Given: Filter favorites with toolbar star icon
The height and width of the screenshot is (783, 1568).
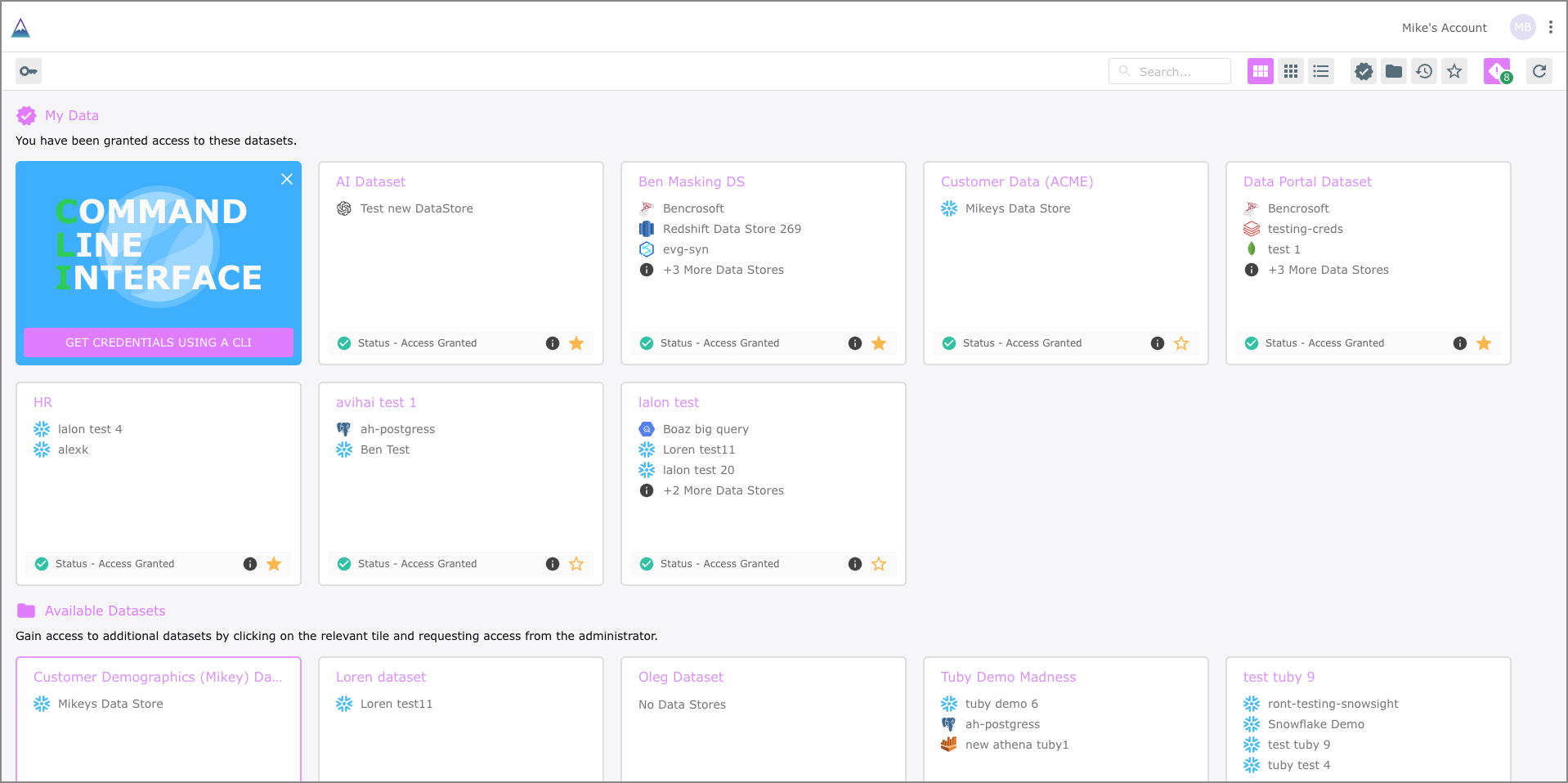Looking at the screenshot, I should 1454,71.
